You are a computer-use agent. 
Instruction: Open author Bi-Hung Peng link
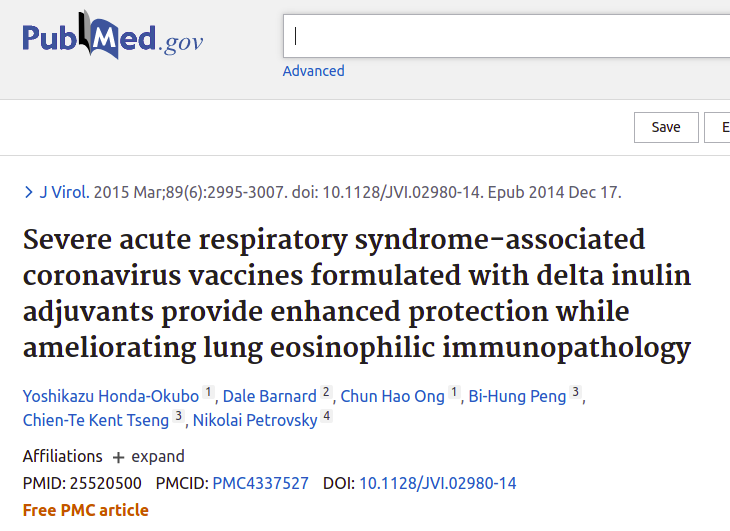click(517, 396)
